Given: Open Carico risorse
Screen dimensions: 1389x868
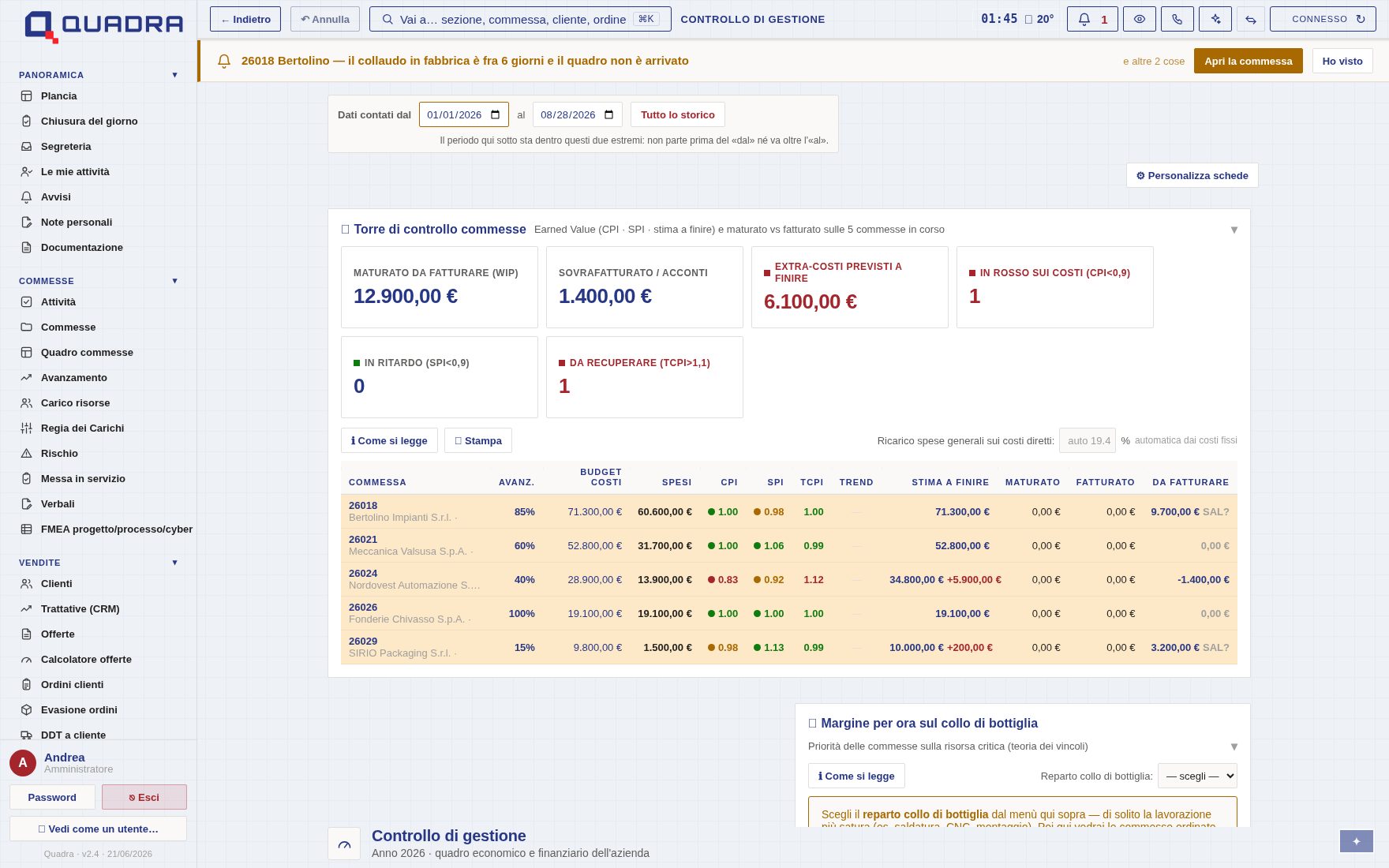Looking at the screenshot, I should [98, 403].
